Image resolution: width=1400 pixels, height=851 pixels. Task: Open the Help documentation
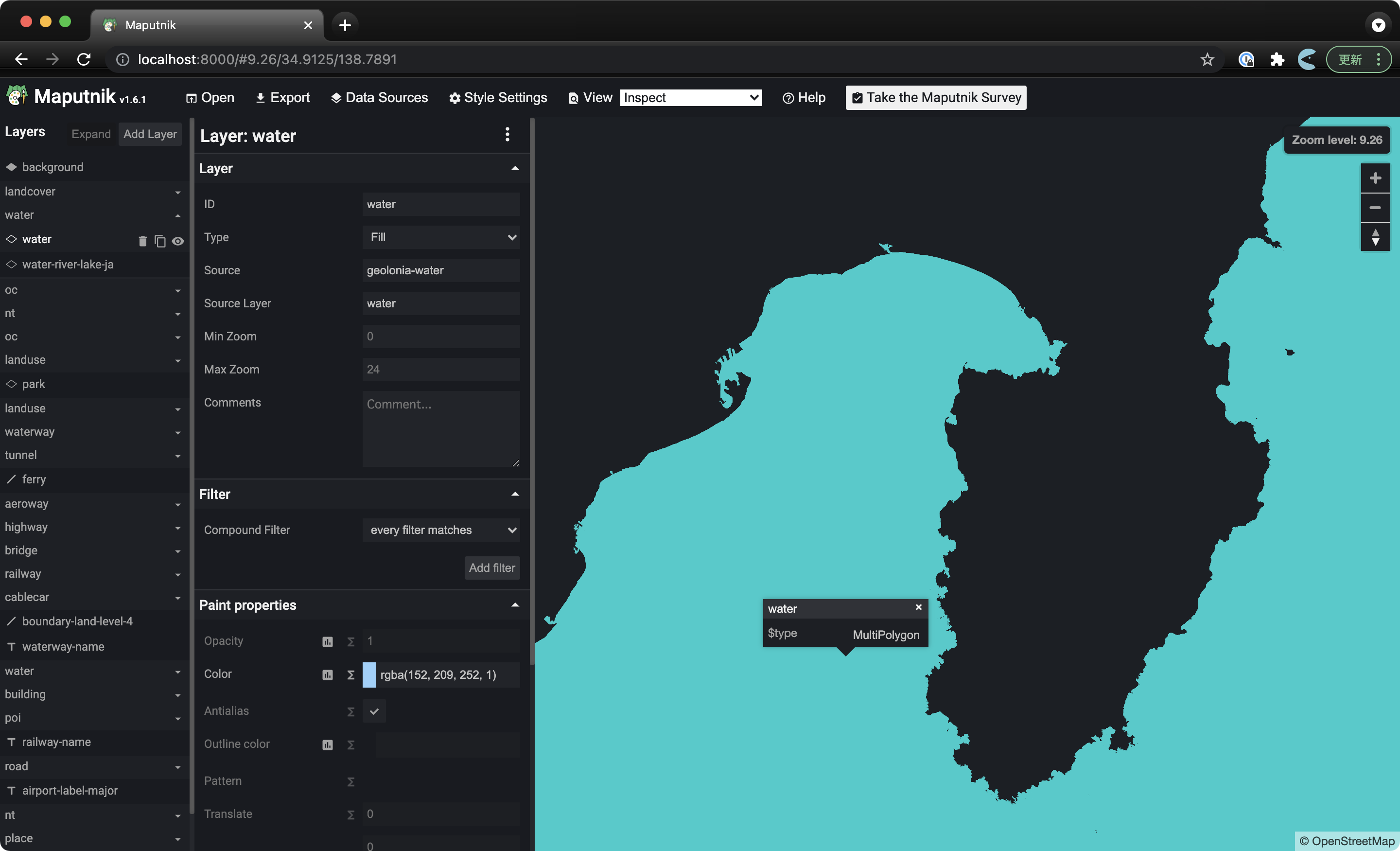[x=804, y=97]
